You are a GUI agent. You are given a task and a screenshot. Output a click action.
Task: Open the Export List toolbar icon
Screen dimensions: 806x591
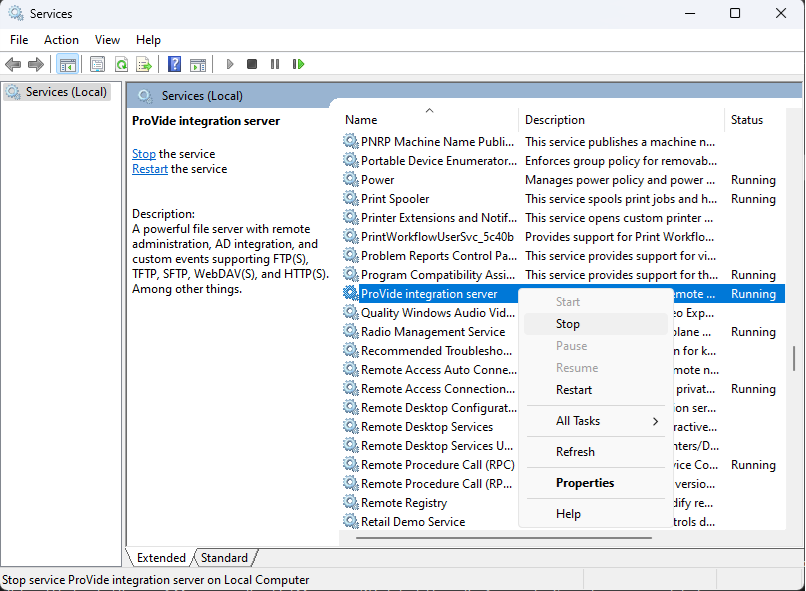coord(144,64)
